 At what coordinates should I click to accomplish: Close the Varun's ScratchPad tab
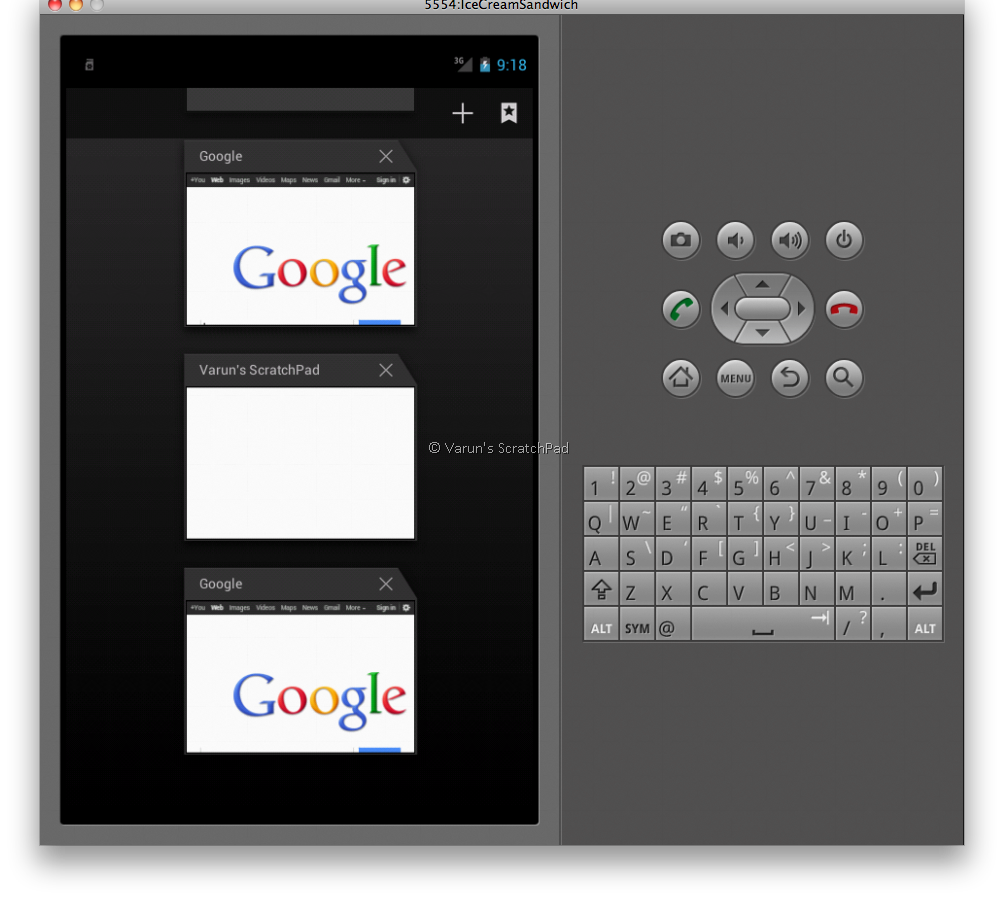pyautogui.click(x=385, y=370)
